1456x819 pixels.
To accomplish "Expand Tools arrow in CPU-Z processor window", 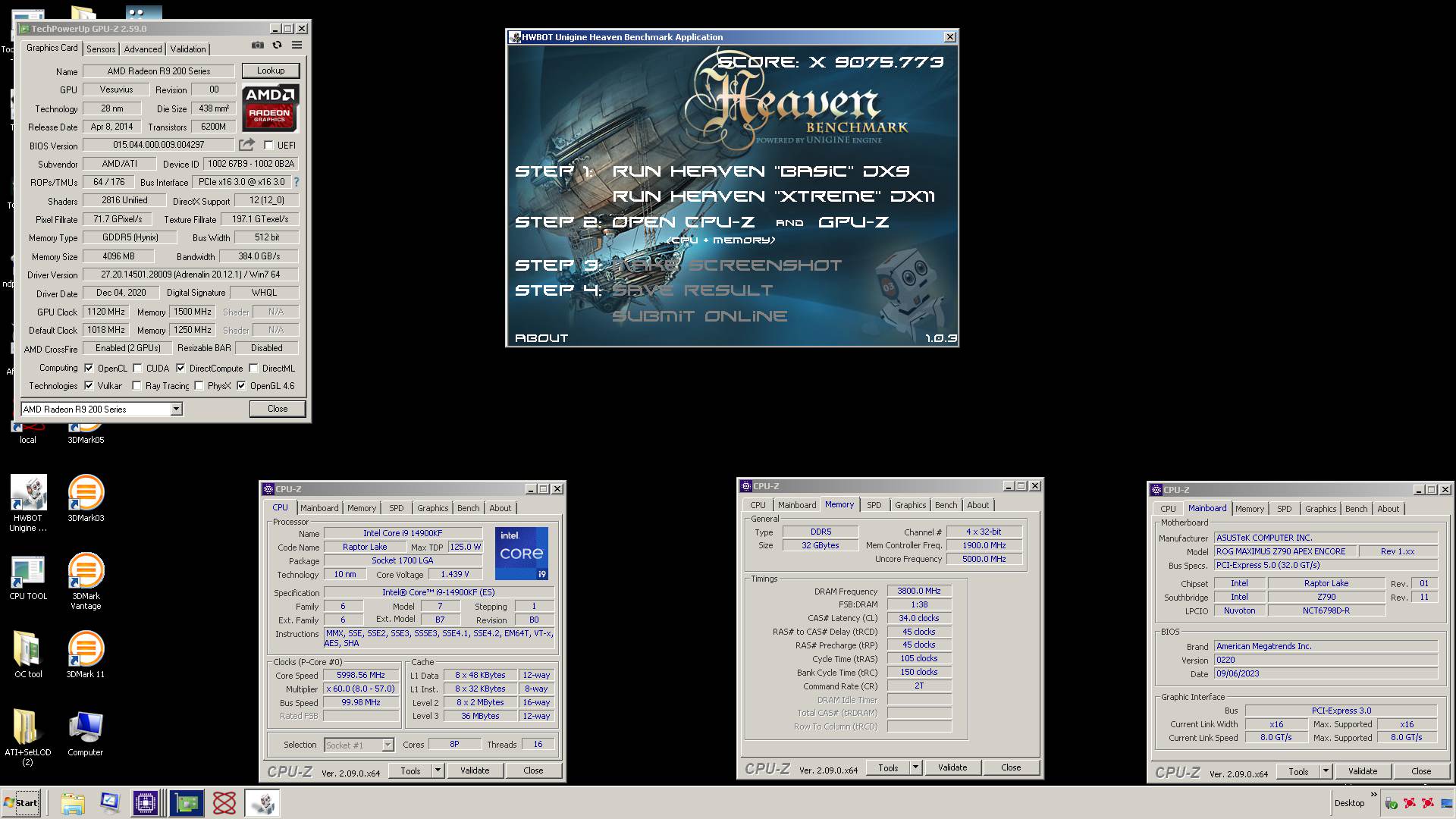I will [438, 770].
